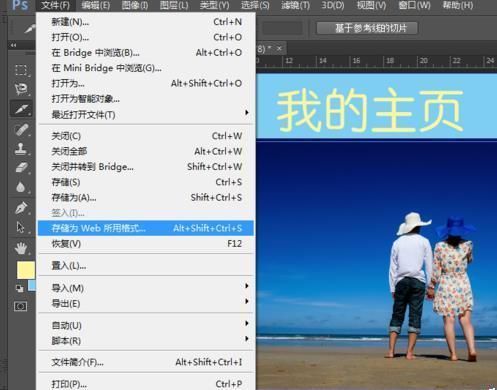This screenshot has width=497, height=390.
Task: Choose 在 Bridge 中浏览(B)...
Action: click(146, 52)
